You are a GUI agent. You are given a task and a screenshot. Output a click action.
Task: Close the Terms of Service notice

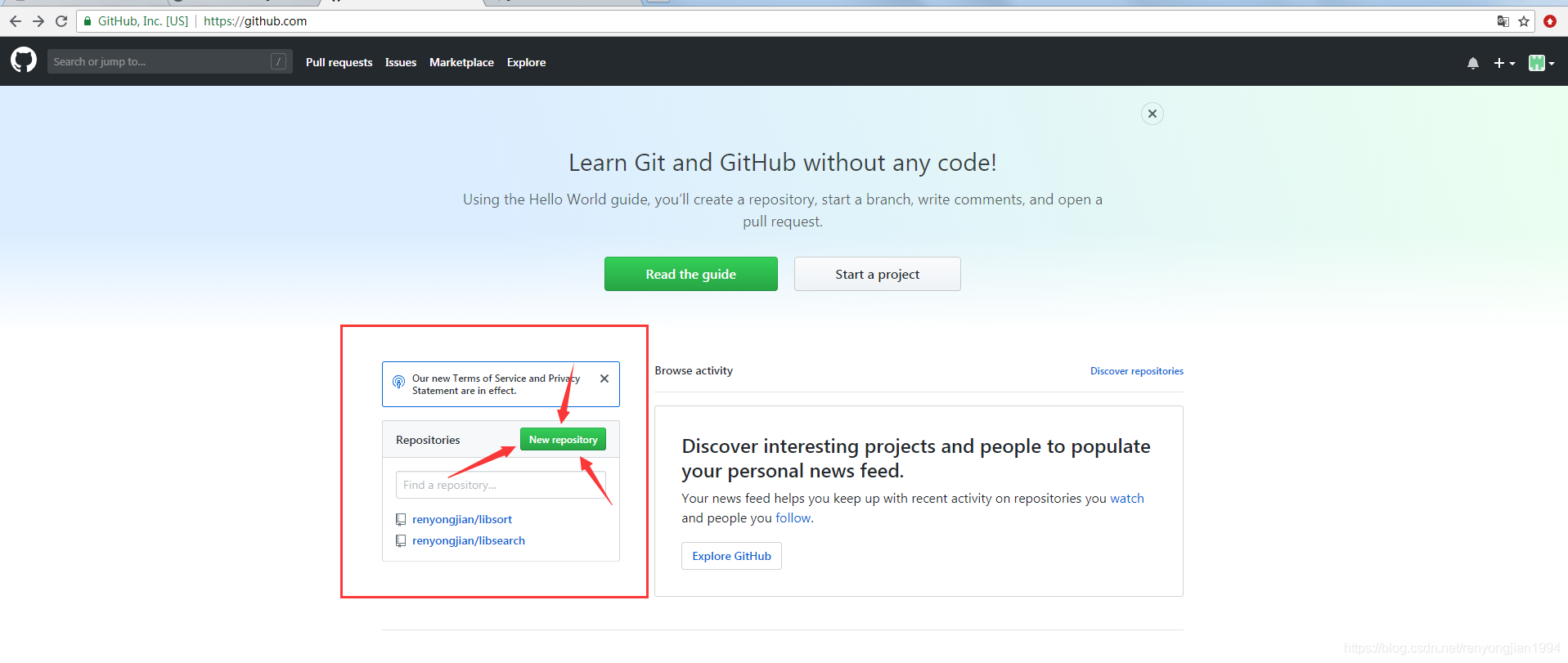coord(604,379)
